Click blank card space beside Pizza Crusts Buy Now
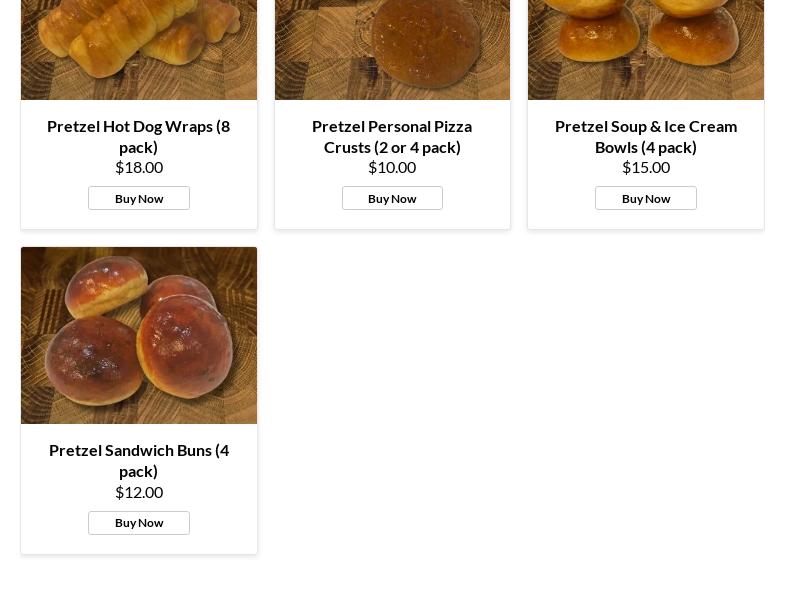The image size is (785, 593). pos(476,199)
